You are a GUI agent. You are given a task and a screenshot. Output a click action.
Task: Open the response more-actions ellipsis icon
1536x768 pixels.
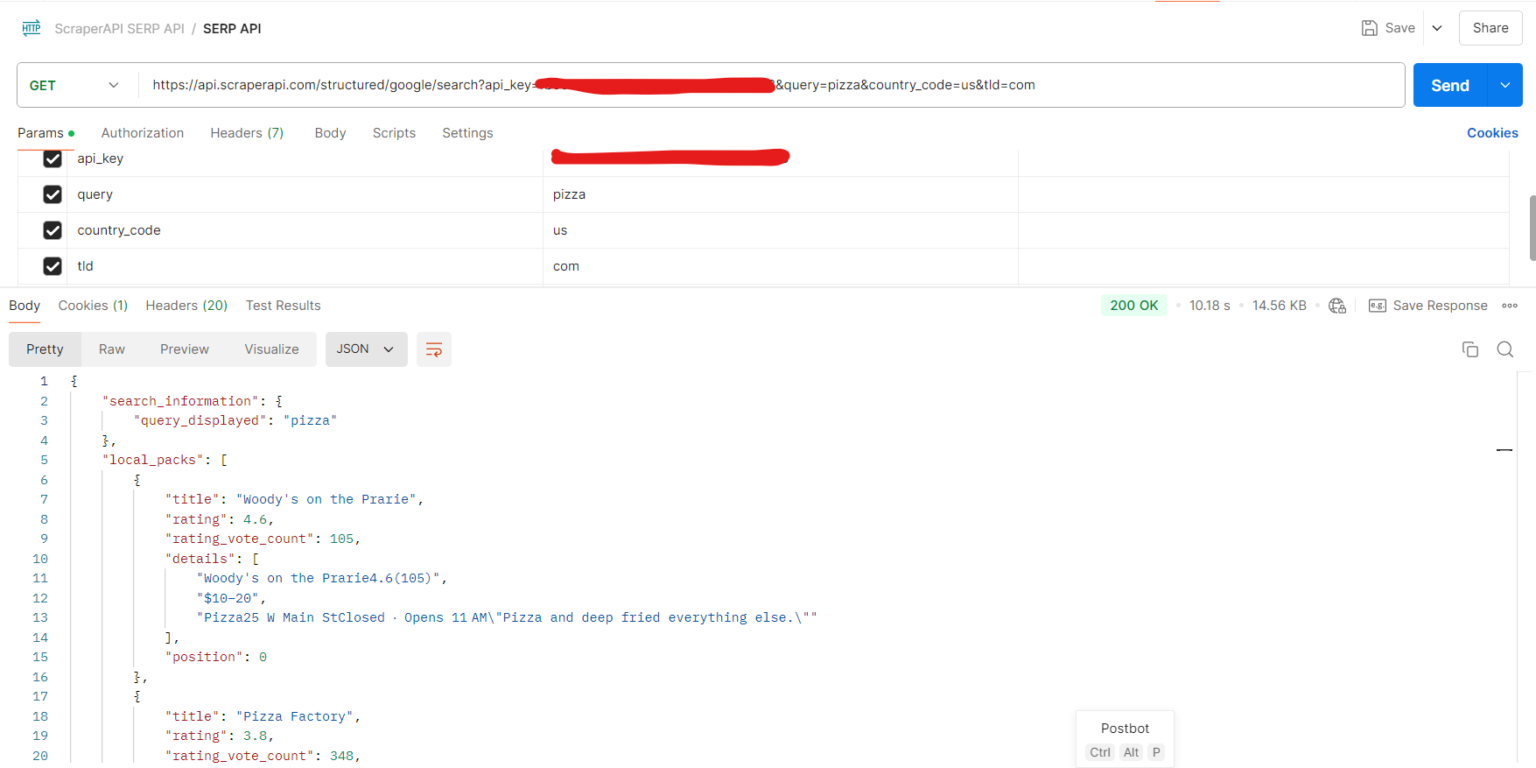click(x=1510, y=306)
